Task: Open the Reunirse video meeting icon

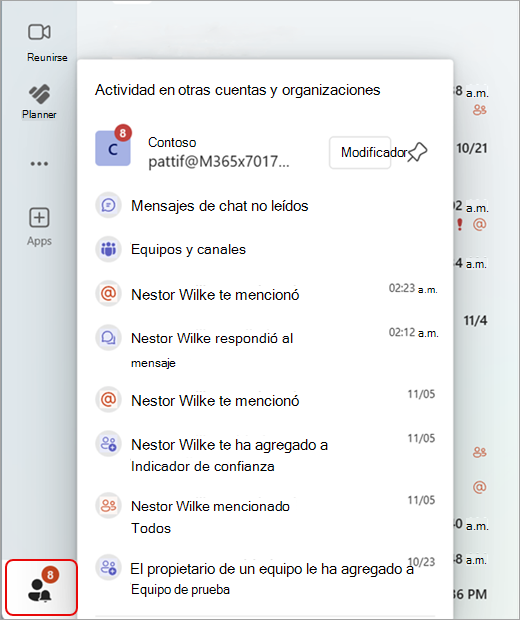Action: point(39,32)
